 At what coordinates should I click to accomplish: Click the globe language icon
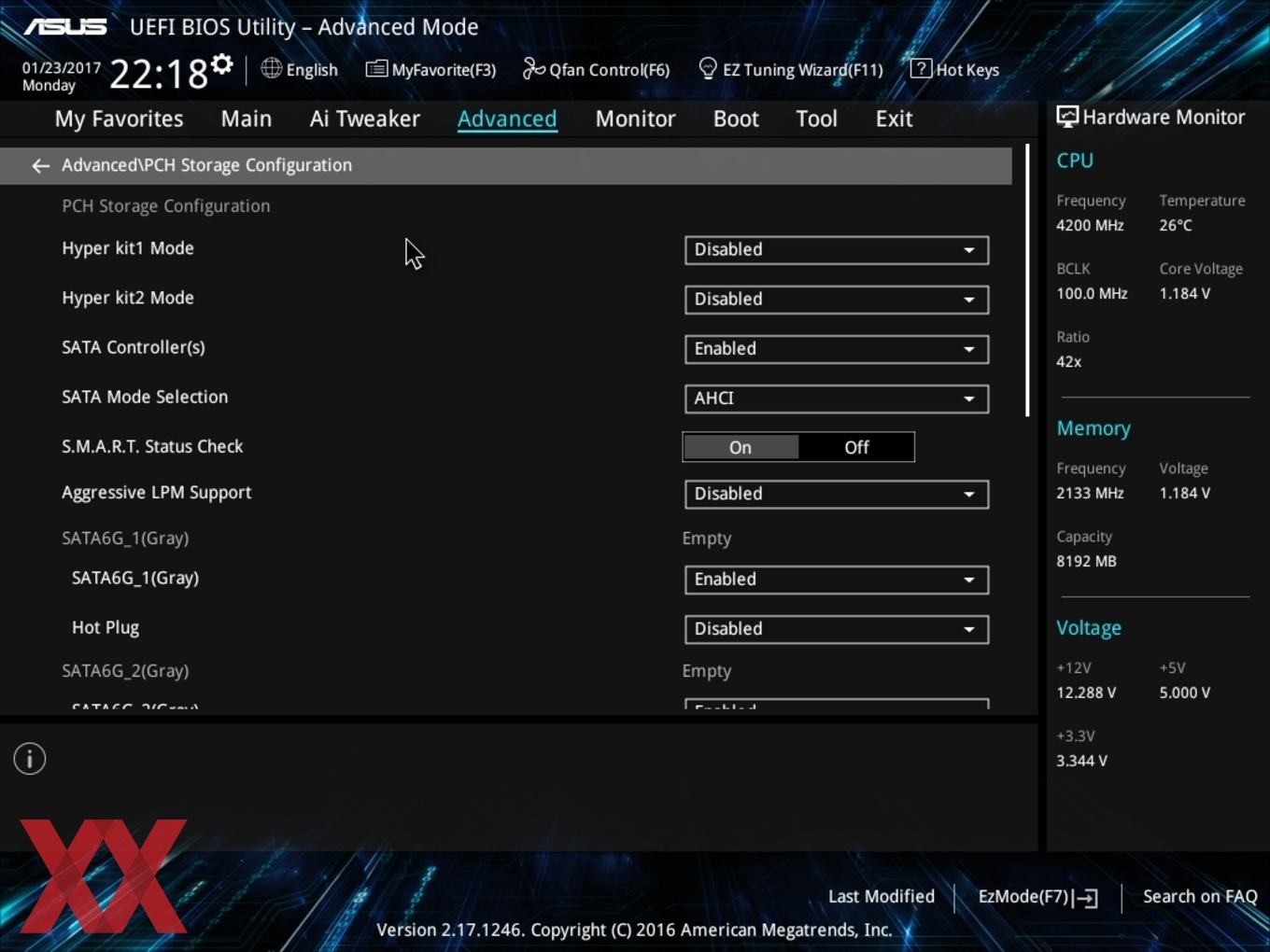pyautogui.click(x=271, y=68)
